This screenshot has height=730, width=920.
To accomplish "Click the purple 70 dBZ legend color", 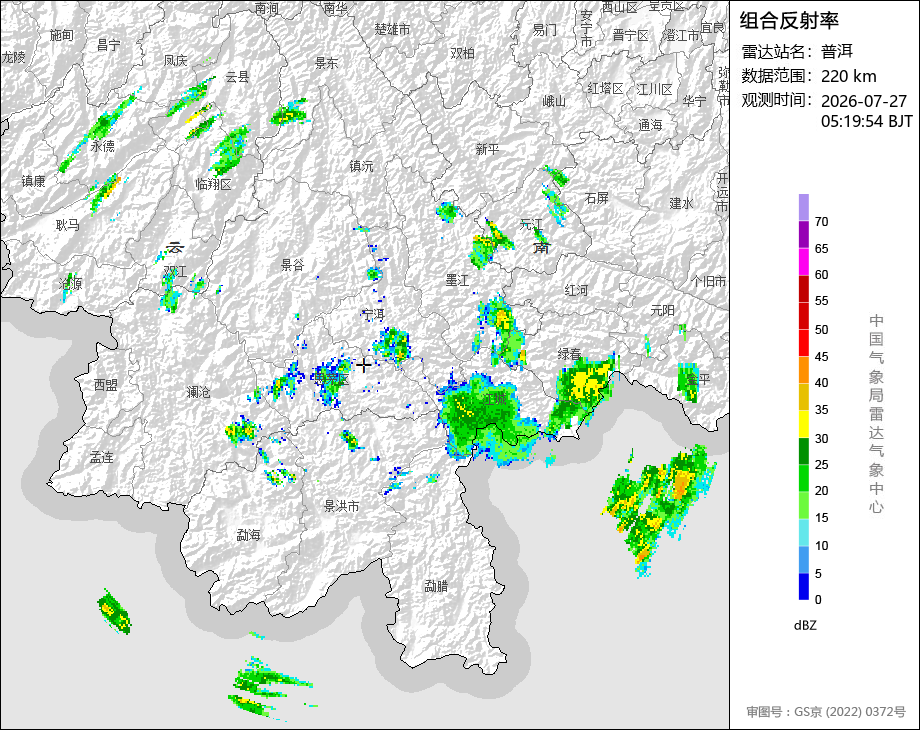I will point(804,208).
